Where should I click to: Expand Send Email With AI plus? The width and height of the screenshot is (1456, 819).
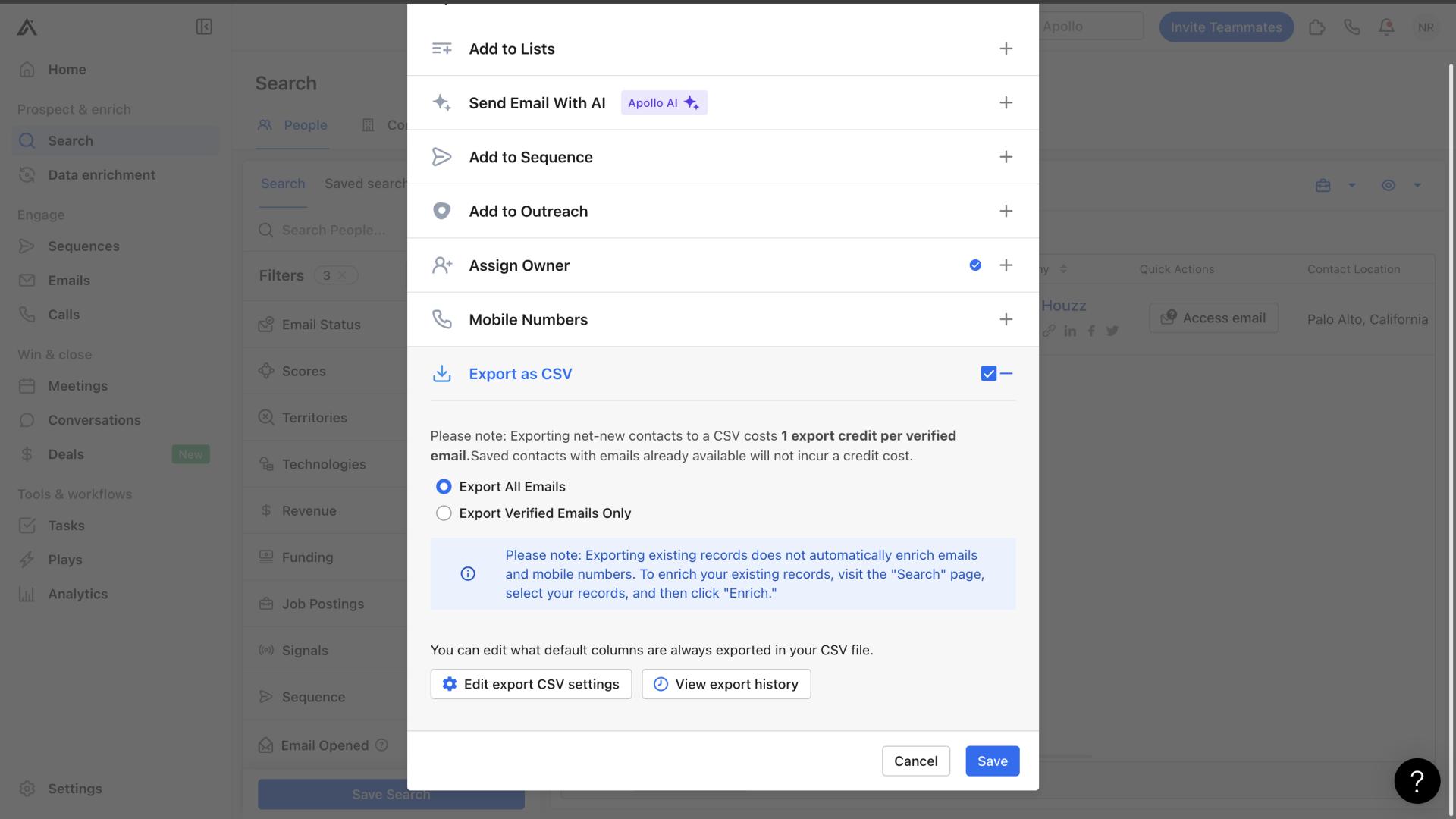[1006, 102]
